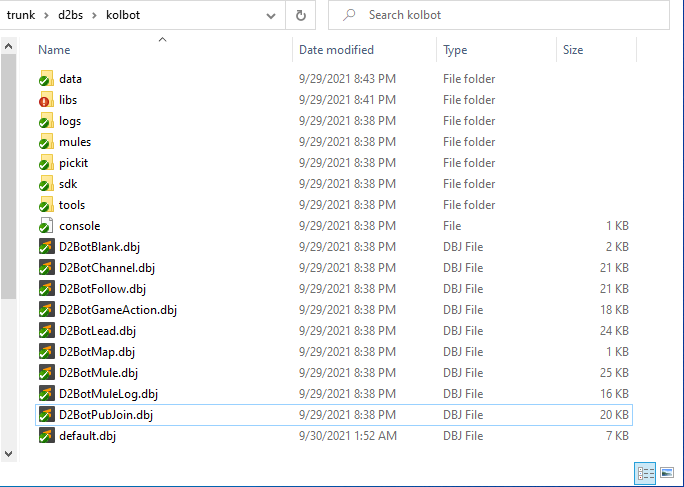Switch to large thumbnails view layout
684x487 pixels.
coord(667,473)
